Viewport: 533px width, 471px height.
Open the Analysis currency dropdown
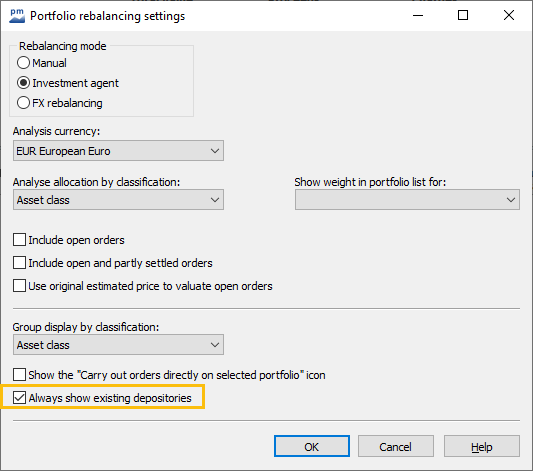(x=118, y=151)
